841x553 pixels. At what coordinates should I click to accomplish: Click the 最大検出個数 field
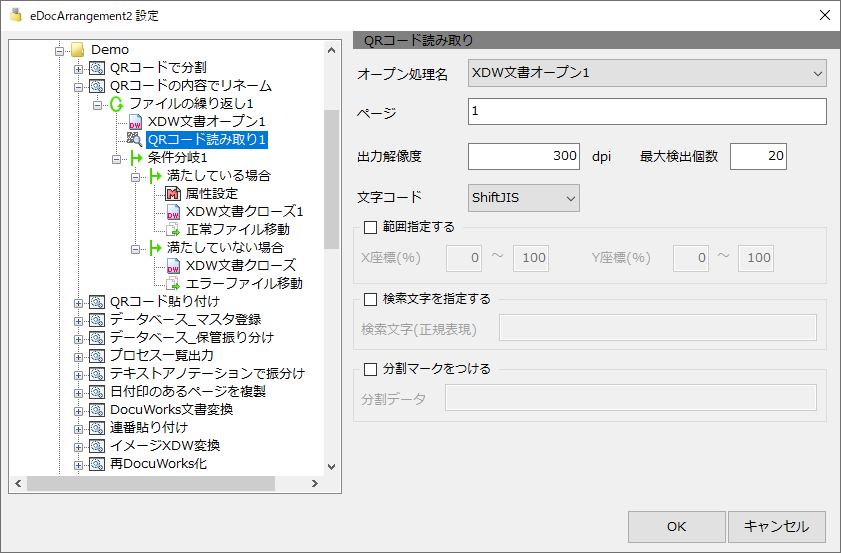(758, 156)
